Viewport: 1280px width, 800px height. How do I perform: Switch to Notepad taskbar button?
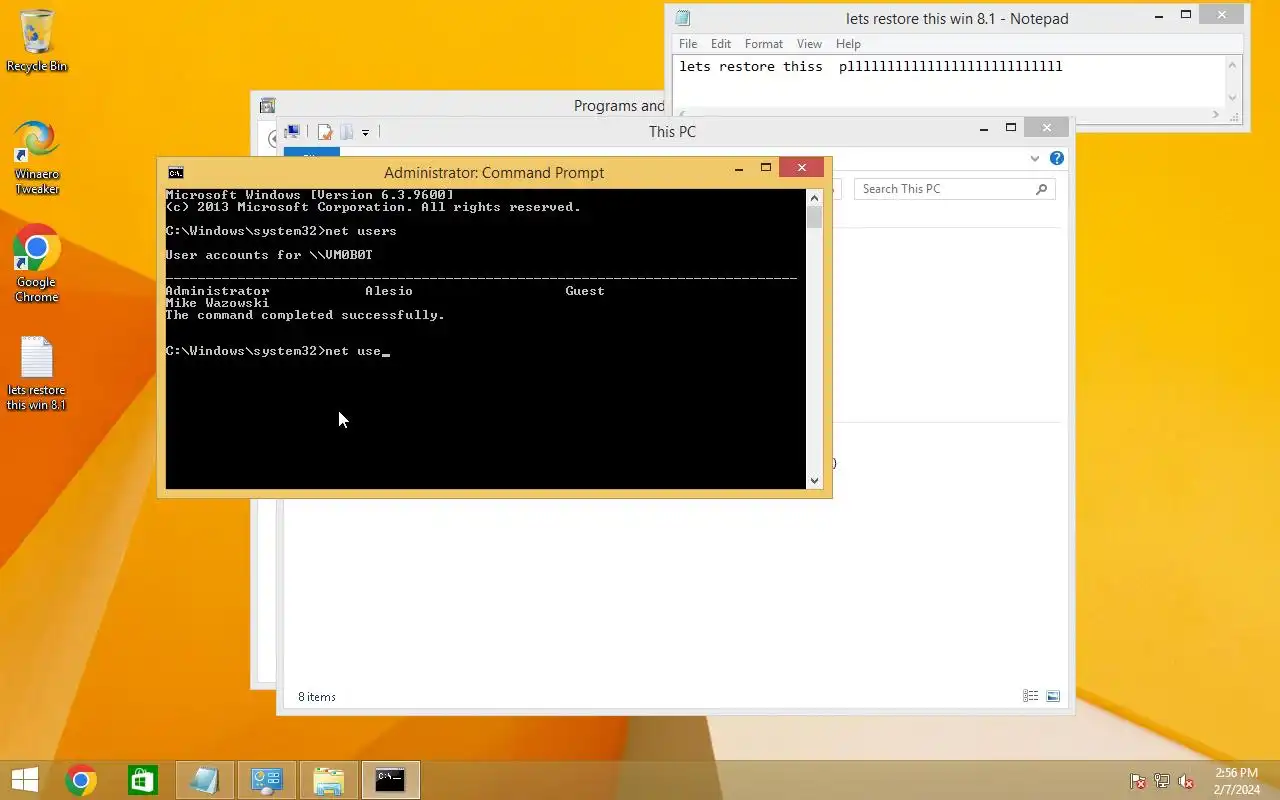[205, 780]
